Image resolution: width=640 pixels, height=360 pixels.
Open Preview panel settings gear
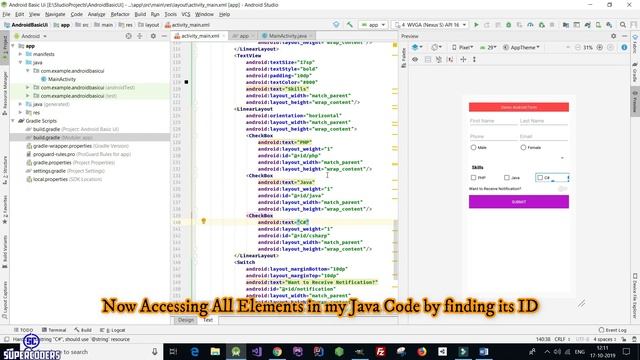613,36
